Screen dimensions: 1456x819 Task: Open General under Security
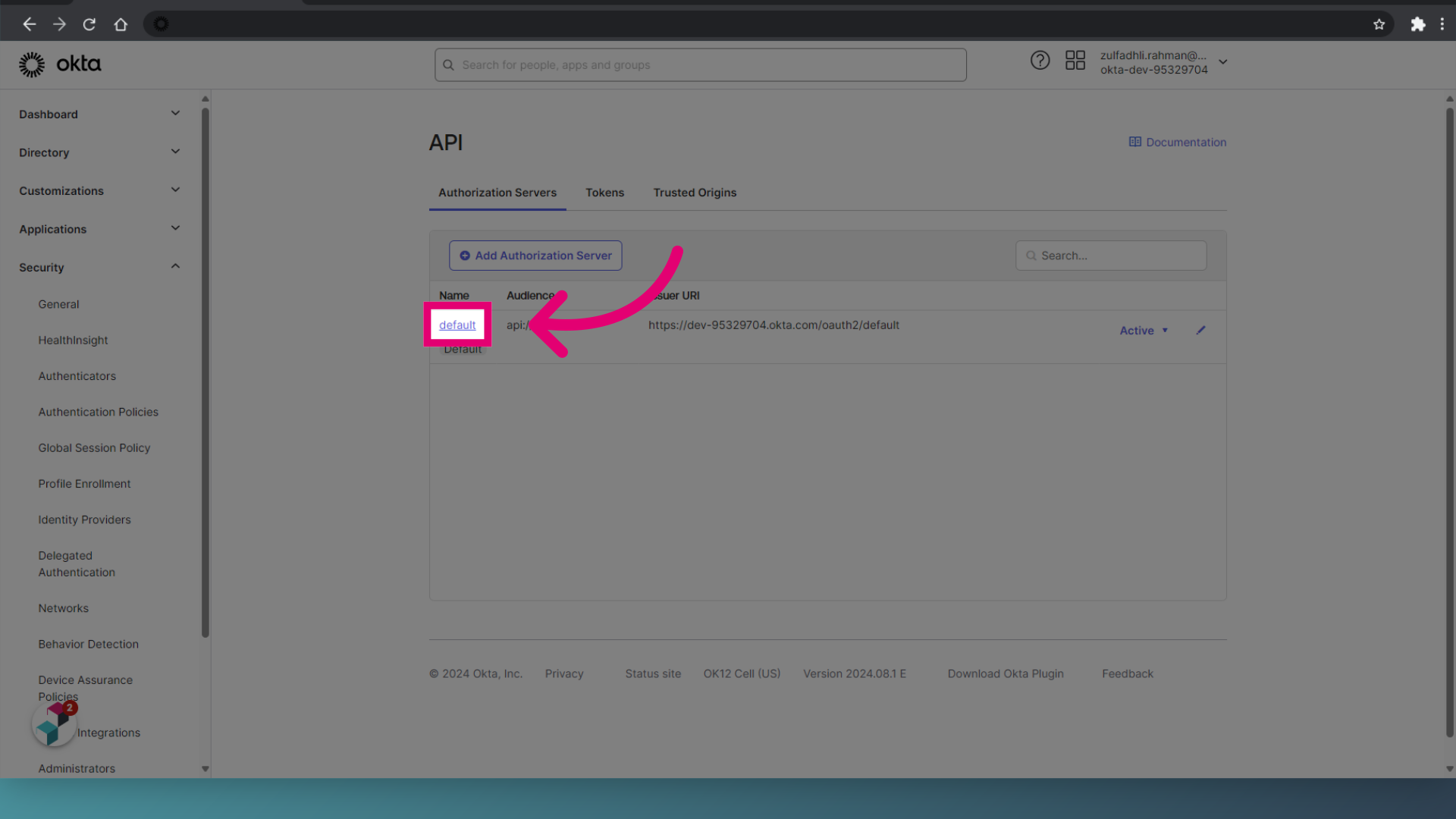coord(58,304)
